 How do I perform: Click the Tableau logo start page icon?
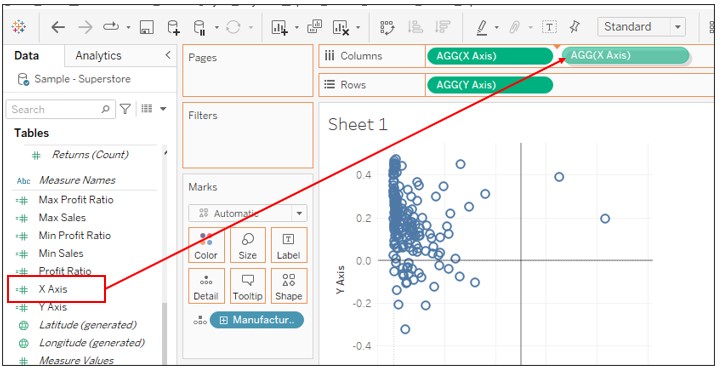tap(19, 27)
